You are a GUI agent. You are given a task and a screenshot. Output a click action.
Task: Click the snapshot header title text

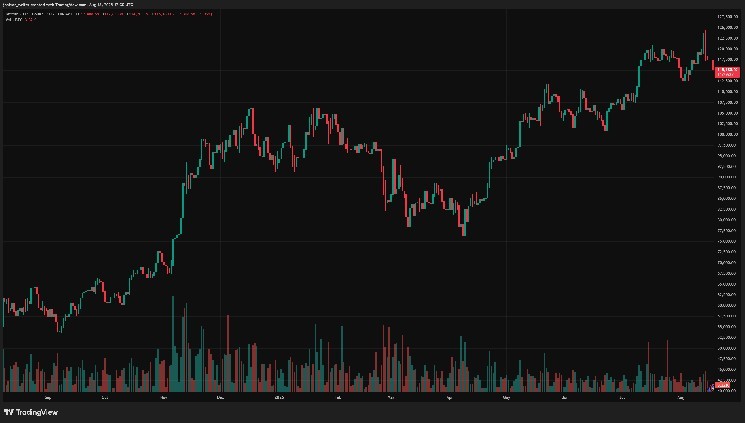point(68,4)
